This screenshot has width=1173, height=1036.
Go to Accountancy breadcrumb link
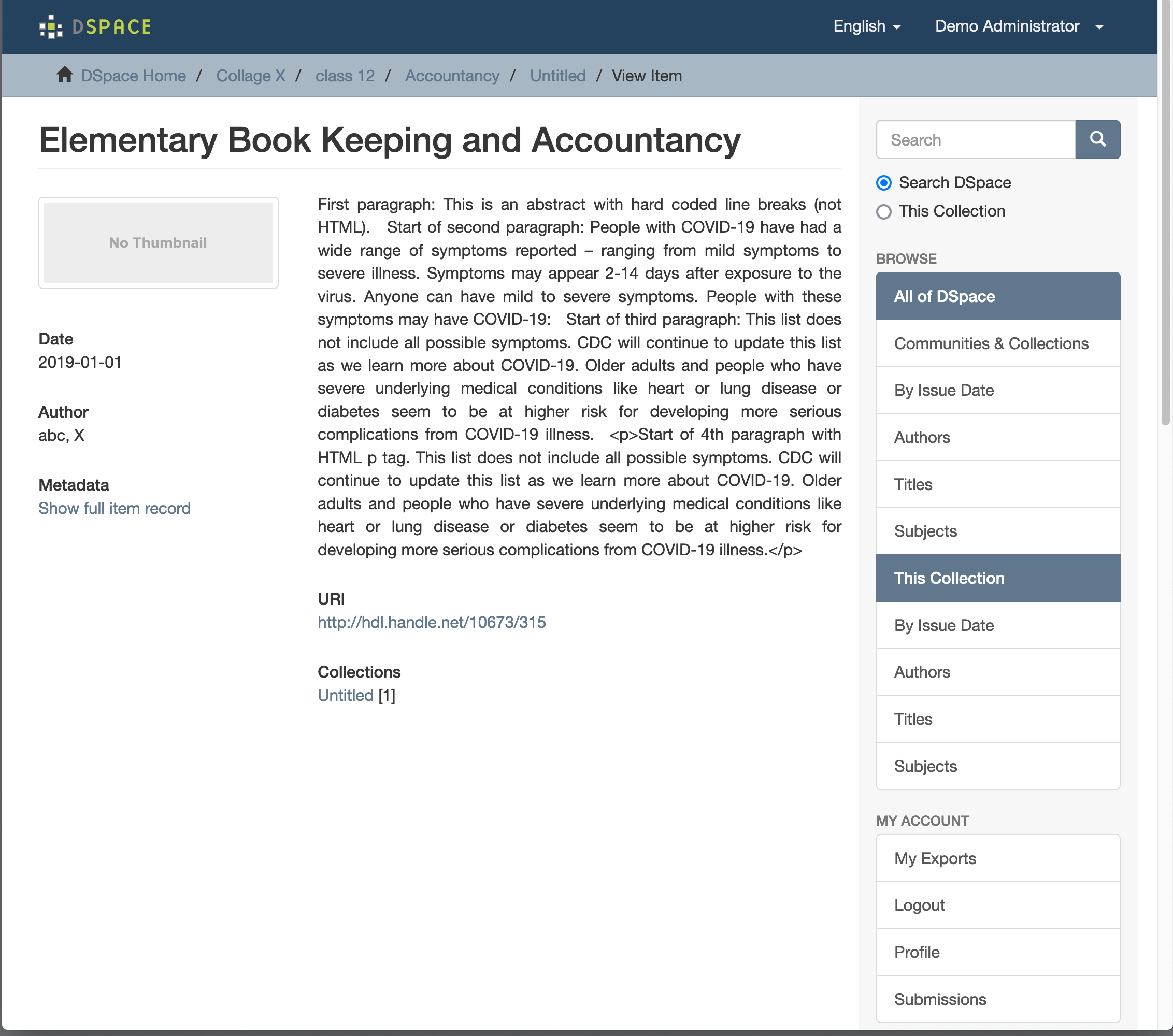tap(452, 76)
